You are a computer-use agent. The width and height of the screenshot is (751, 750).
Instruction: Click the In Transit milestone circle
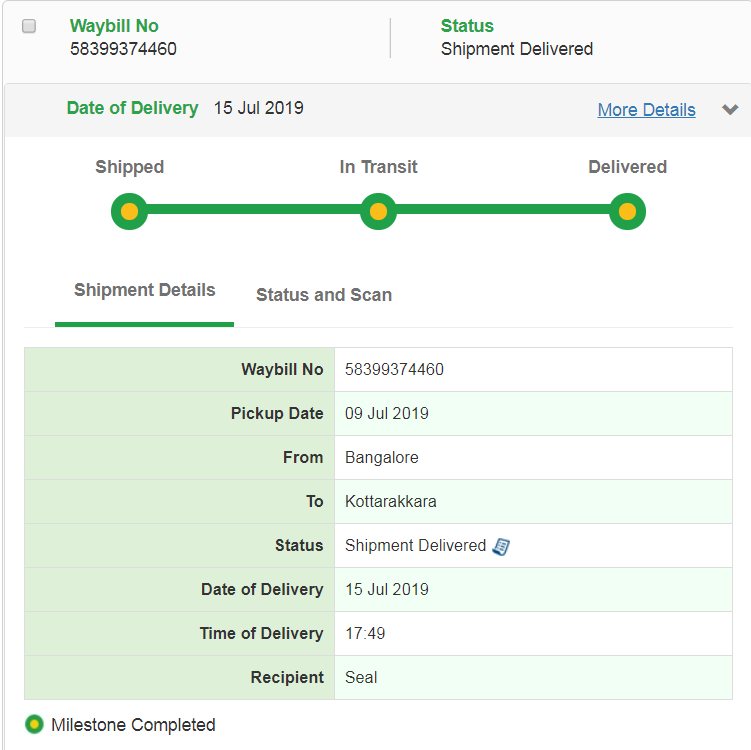[378, 212]
